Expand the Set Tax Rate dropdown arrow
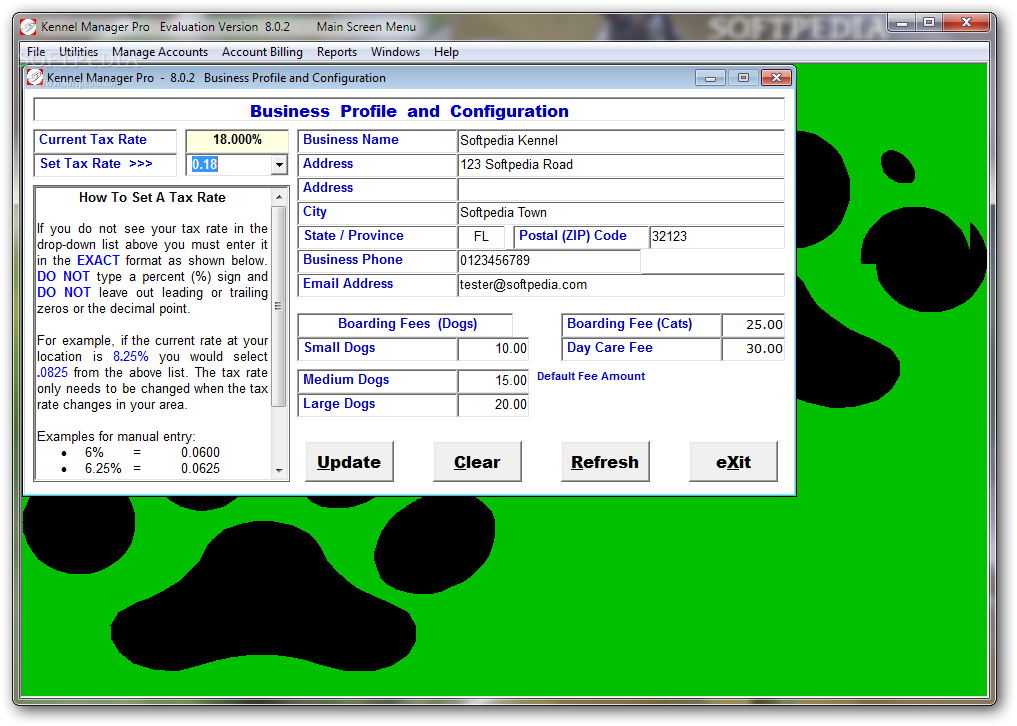 coord(279,165)
